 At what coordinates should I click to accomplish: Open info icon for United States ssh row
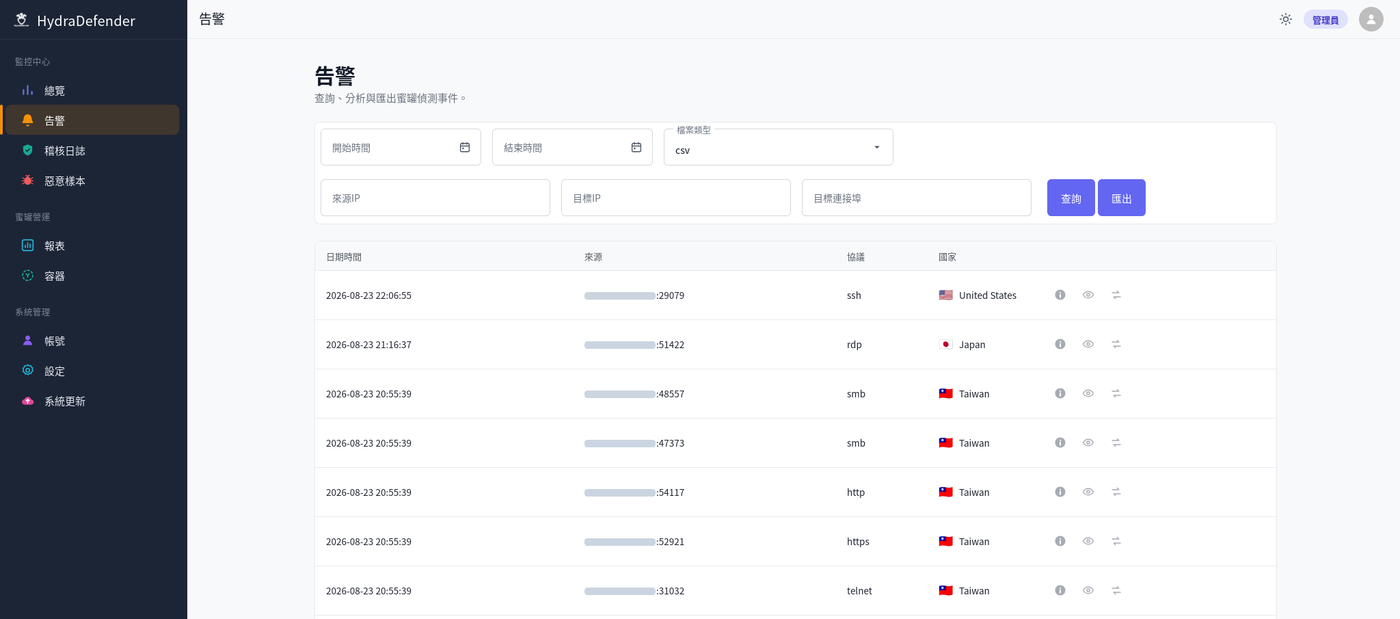1060,295
